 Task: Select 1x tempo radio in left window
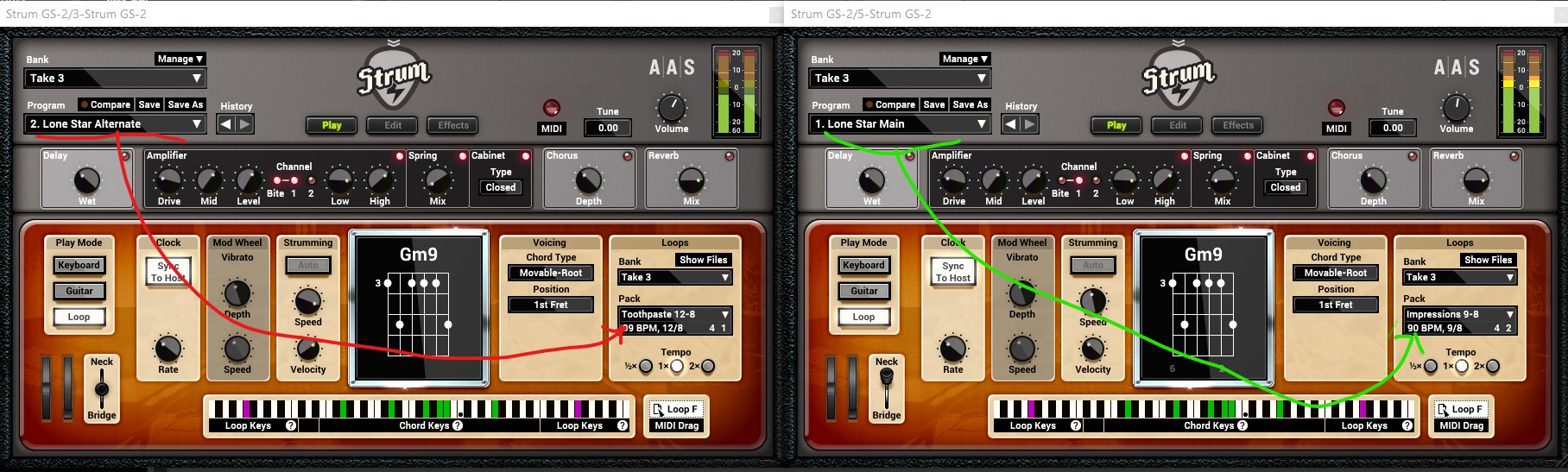pos(677,367)
